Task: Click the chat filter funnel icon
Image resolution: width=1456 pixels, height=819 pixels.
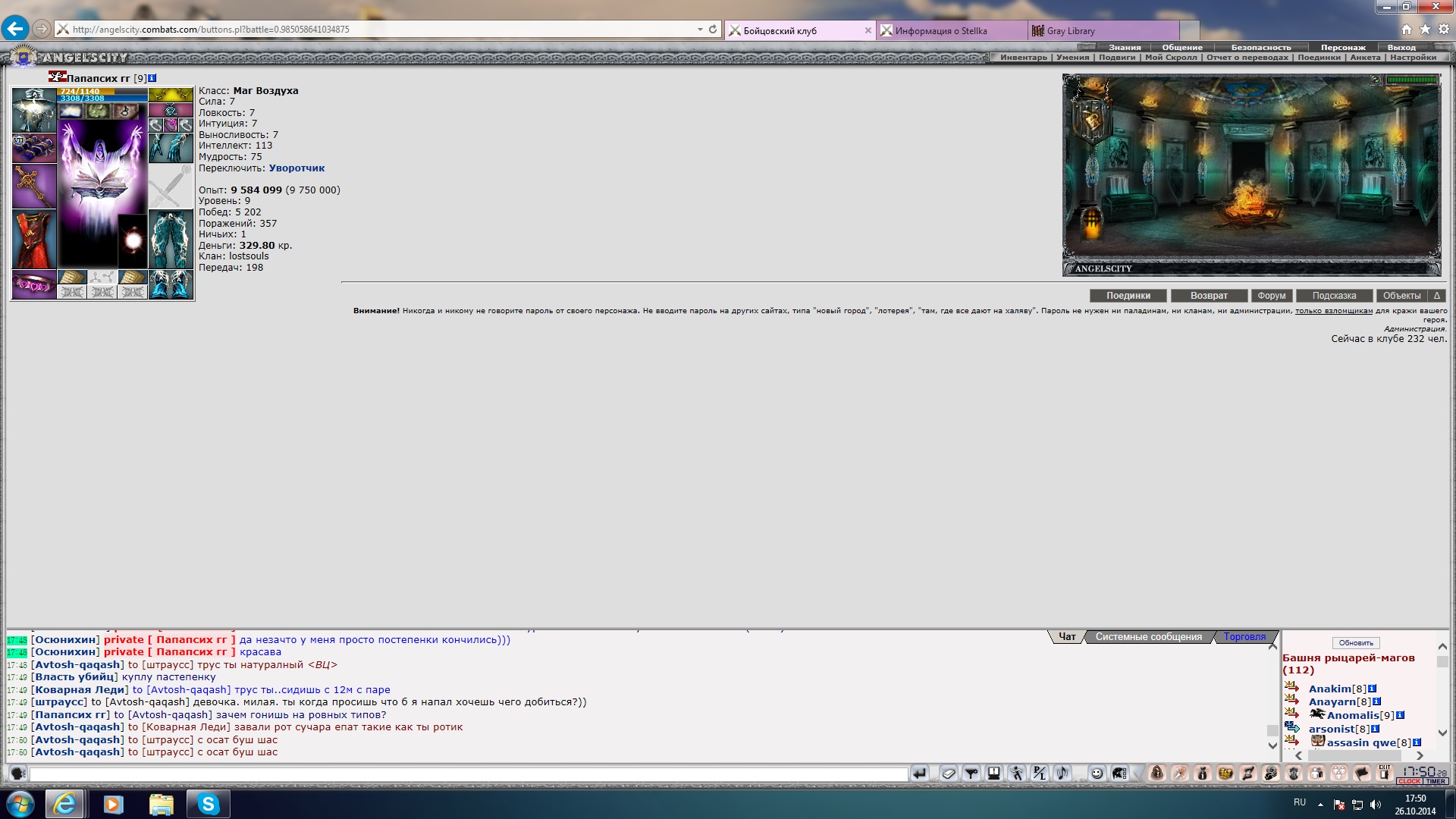Action: 971,773
